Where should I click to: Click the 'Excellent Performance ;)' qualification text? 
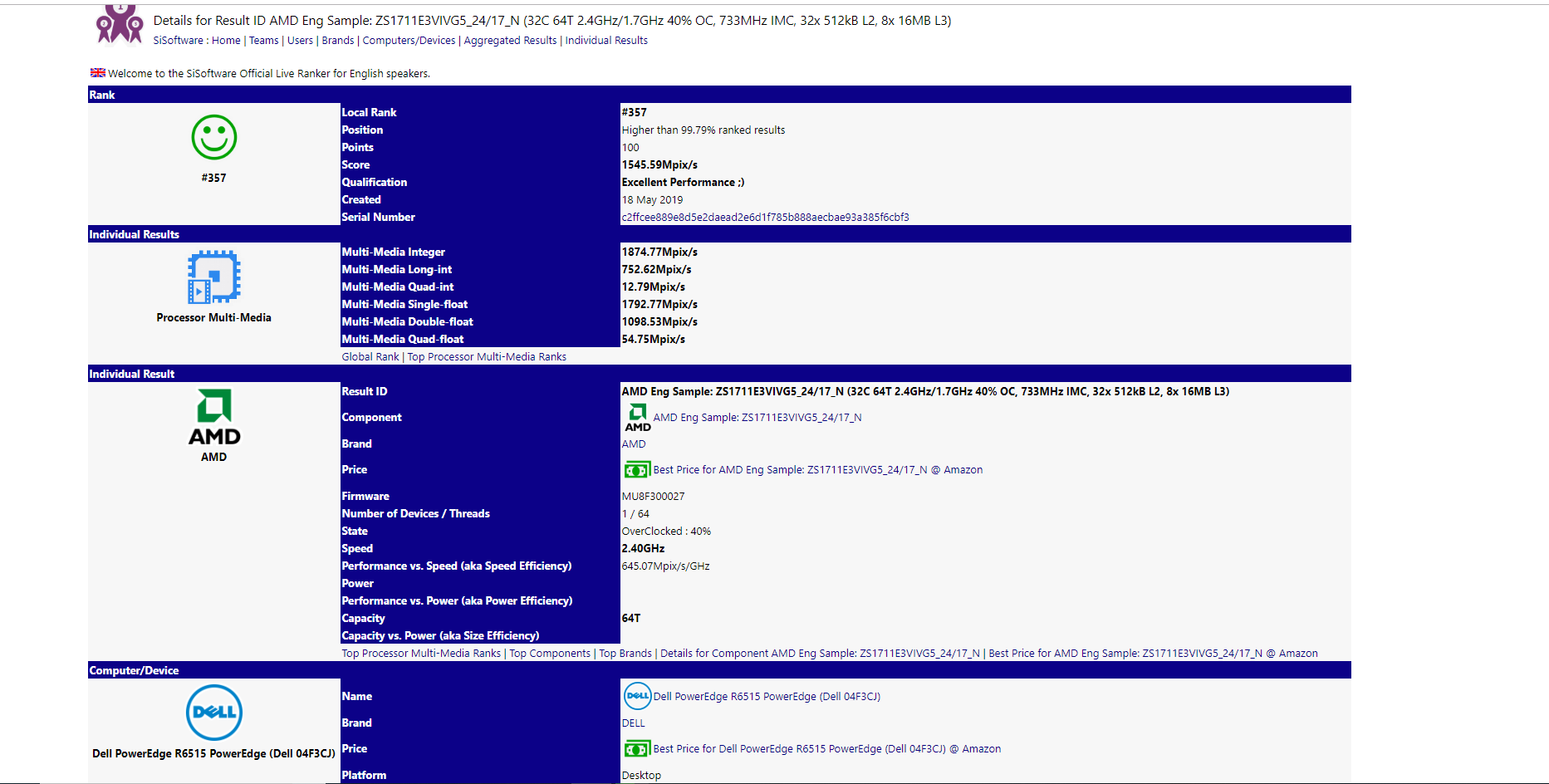click(x=683, y=183)
